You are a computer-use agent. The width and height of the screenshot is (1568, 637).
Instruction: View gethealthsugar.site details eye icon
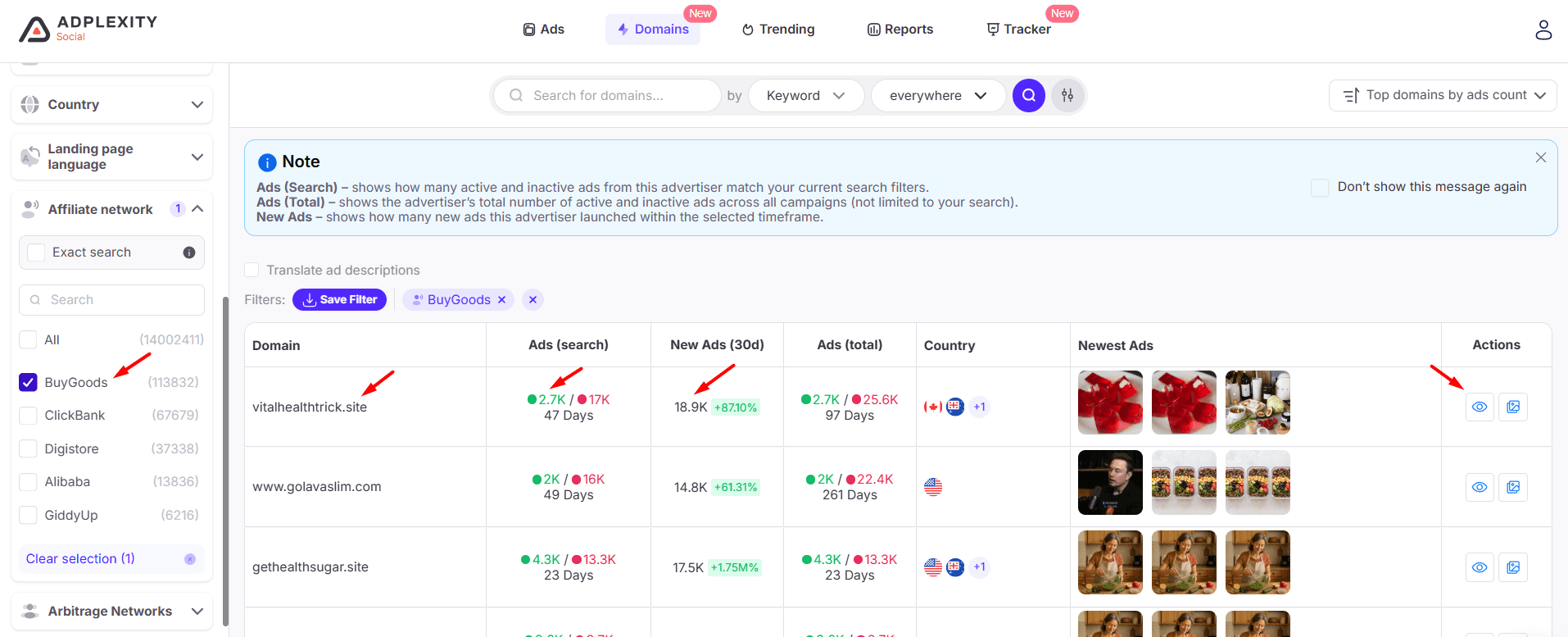(1480, 567)
